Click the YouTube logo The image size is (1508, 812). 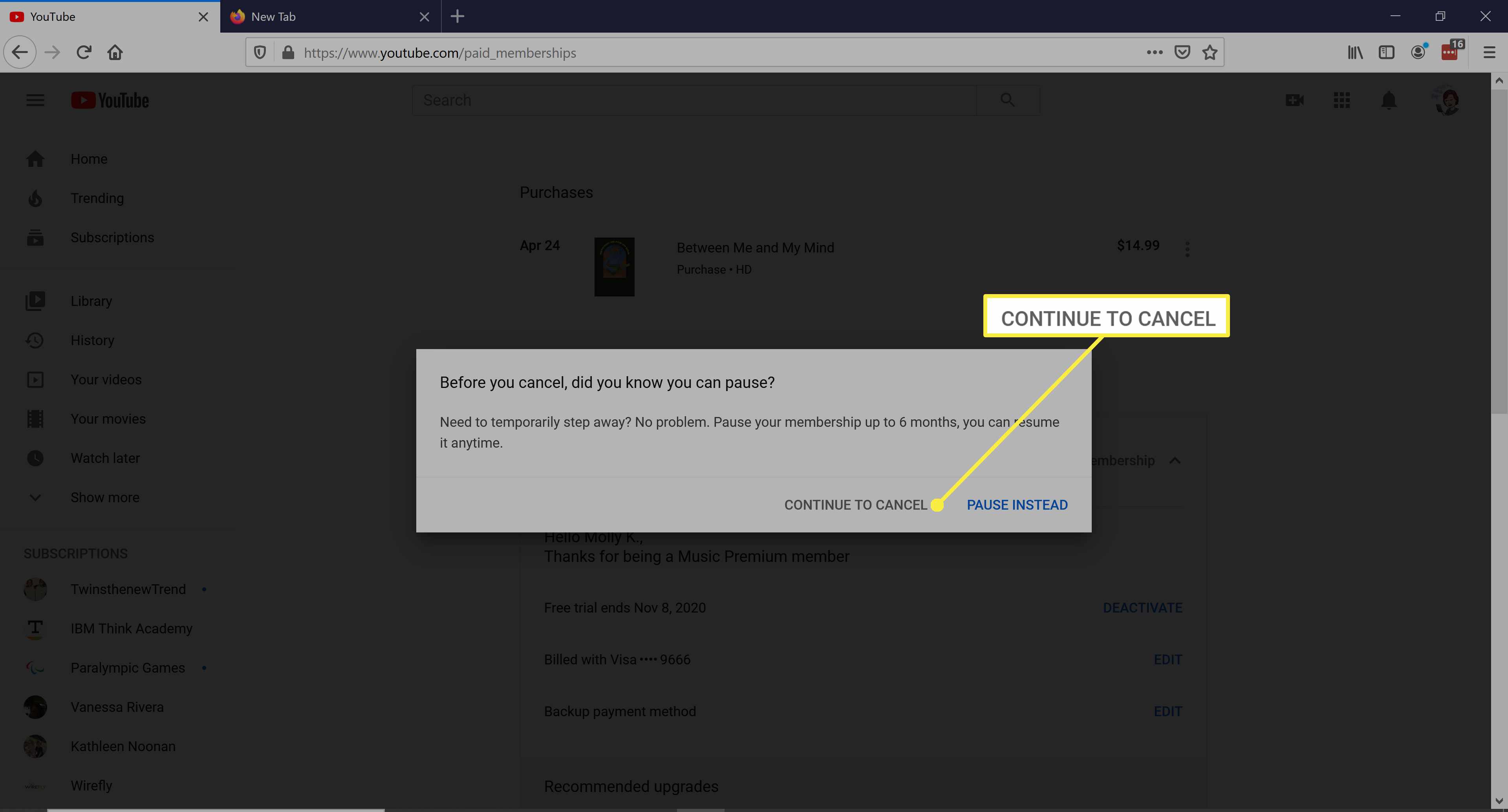(110, 100)
